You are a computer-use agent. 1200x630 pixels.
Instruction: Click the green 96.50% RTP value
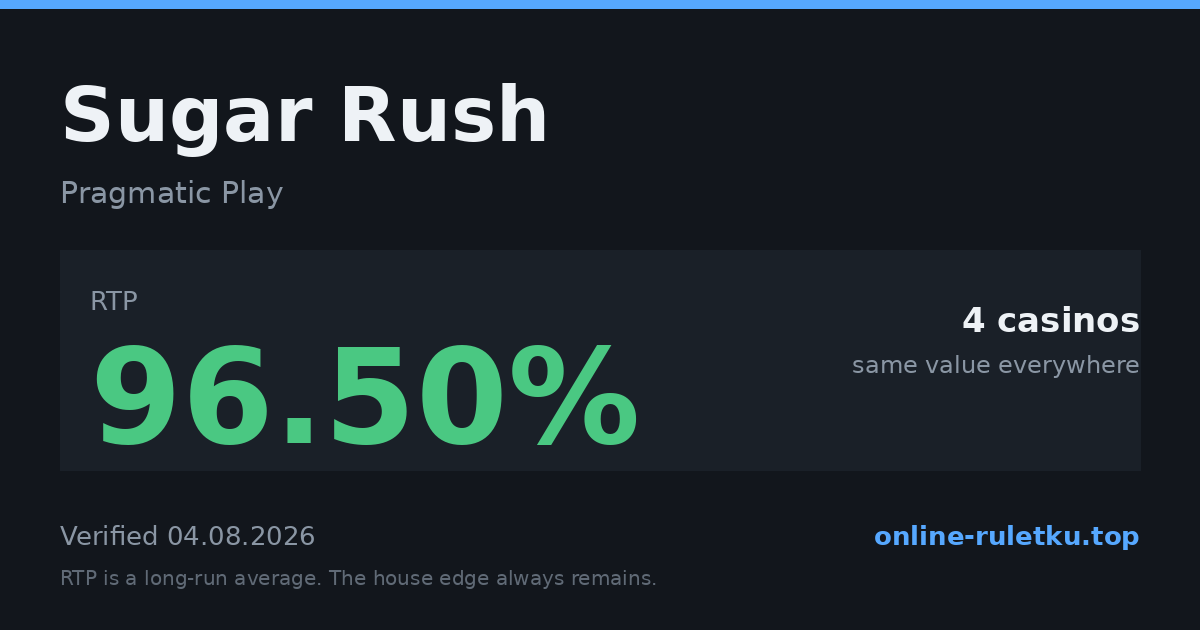click(365, 398)
